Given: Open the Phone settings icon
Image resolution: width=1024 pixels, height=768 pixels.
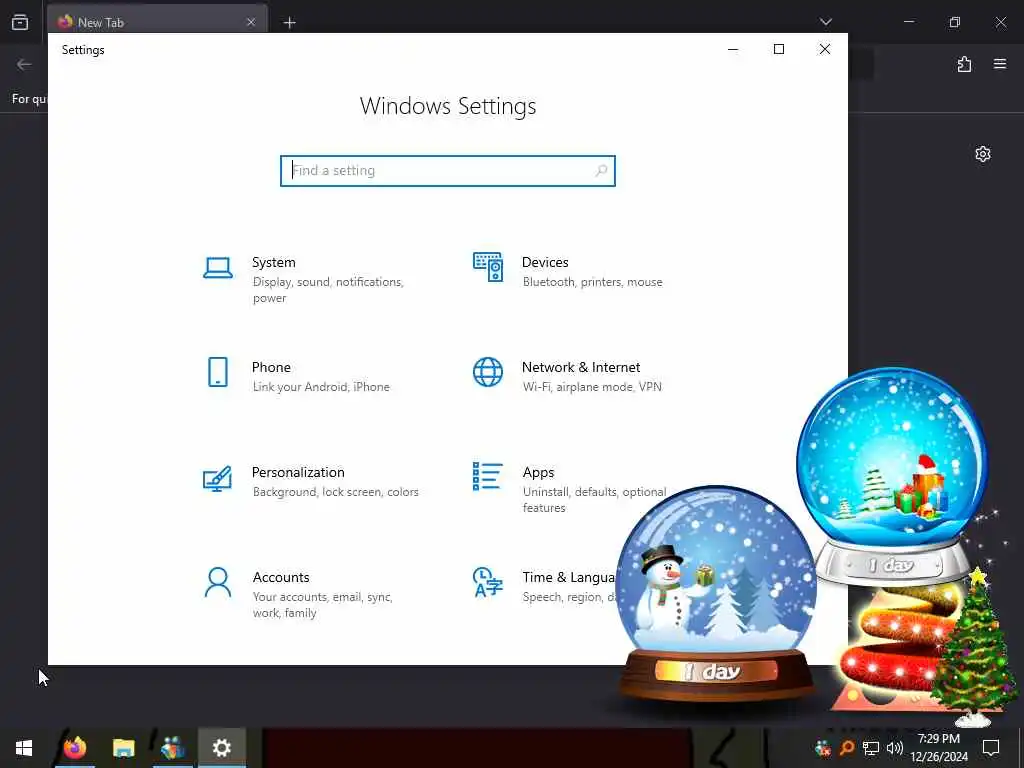Looking at the screenshot, I should [x=217, y=372].
